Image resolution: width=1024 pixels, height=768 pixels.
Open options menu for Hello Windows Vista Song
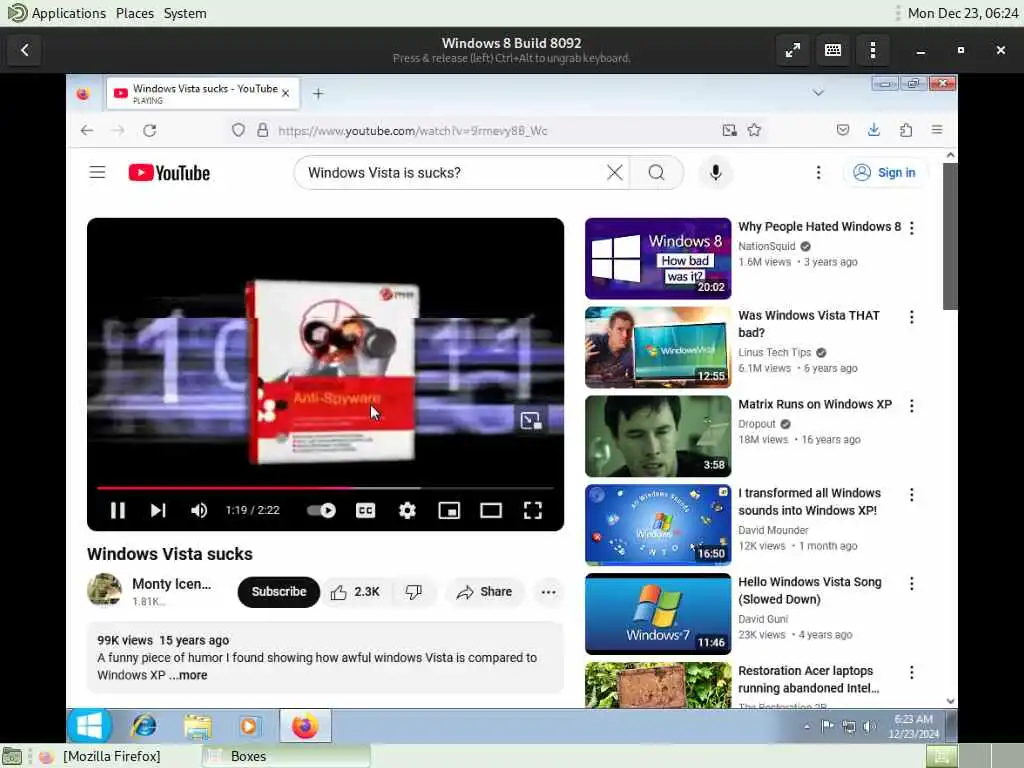point(912,583)
